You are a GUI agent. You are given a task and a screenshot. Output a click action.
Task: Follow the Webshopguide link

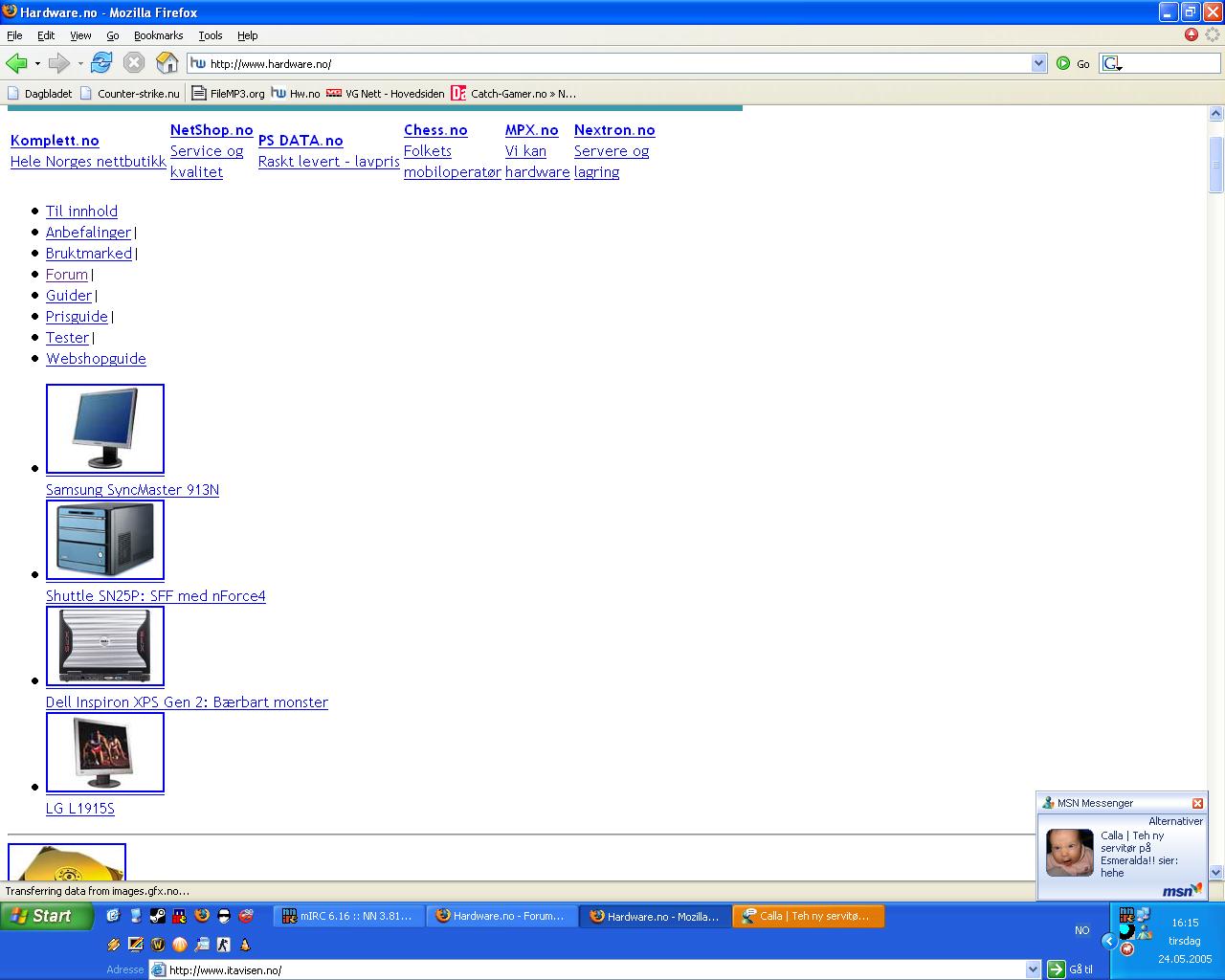96,359
